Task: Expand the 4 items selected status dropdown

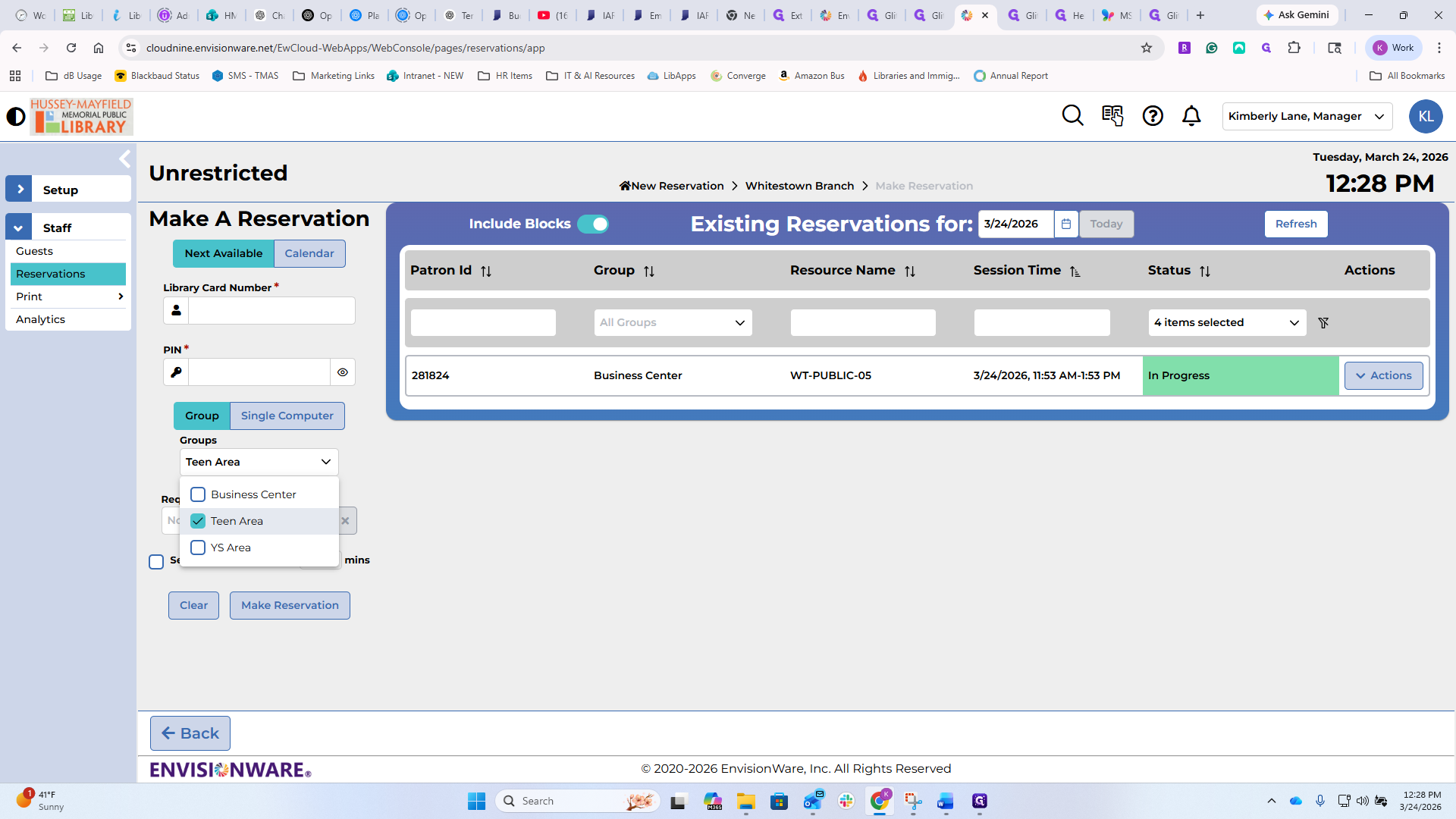Action: (1226, 323)
